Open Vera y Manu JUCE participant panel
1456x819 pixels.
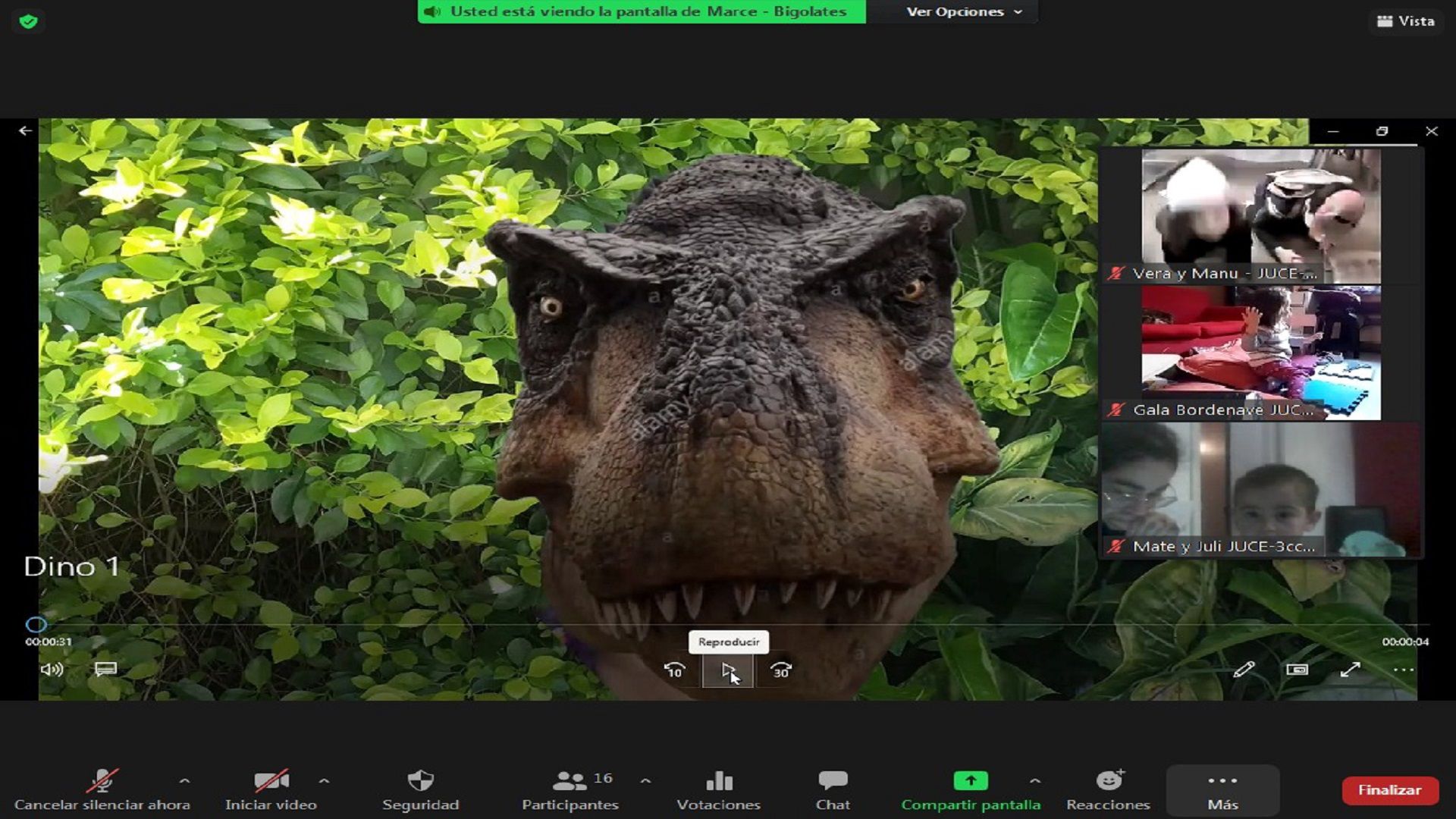[1262, 214]
